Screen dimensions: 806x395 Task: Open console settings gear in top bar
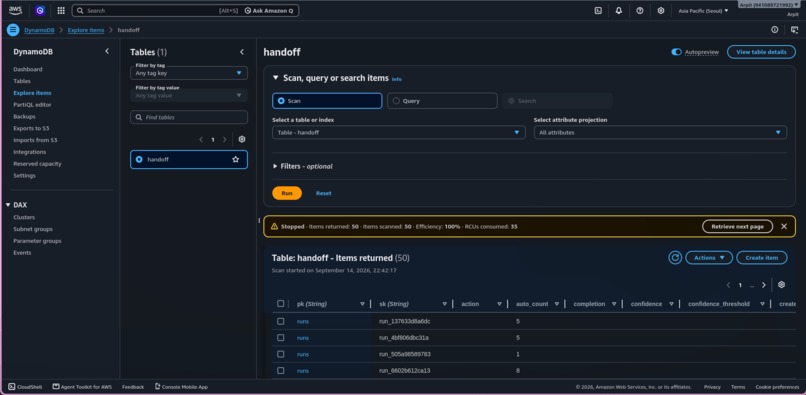coord(661,10)
